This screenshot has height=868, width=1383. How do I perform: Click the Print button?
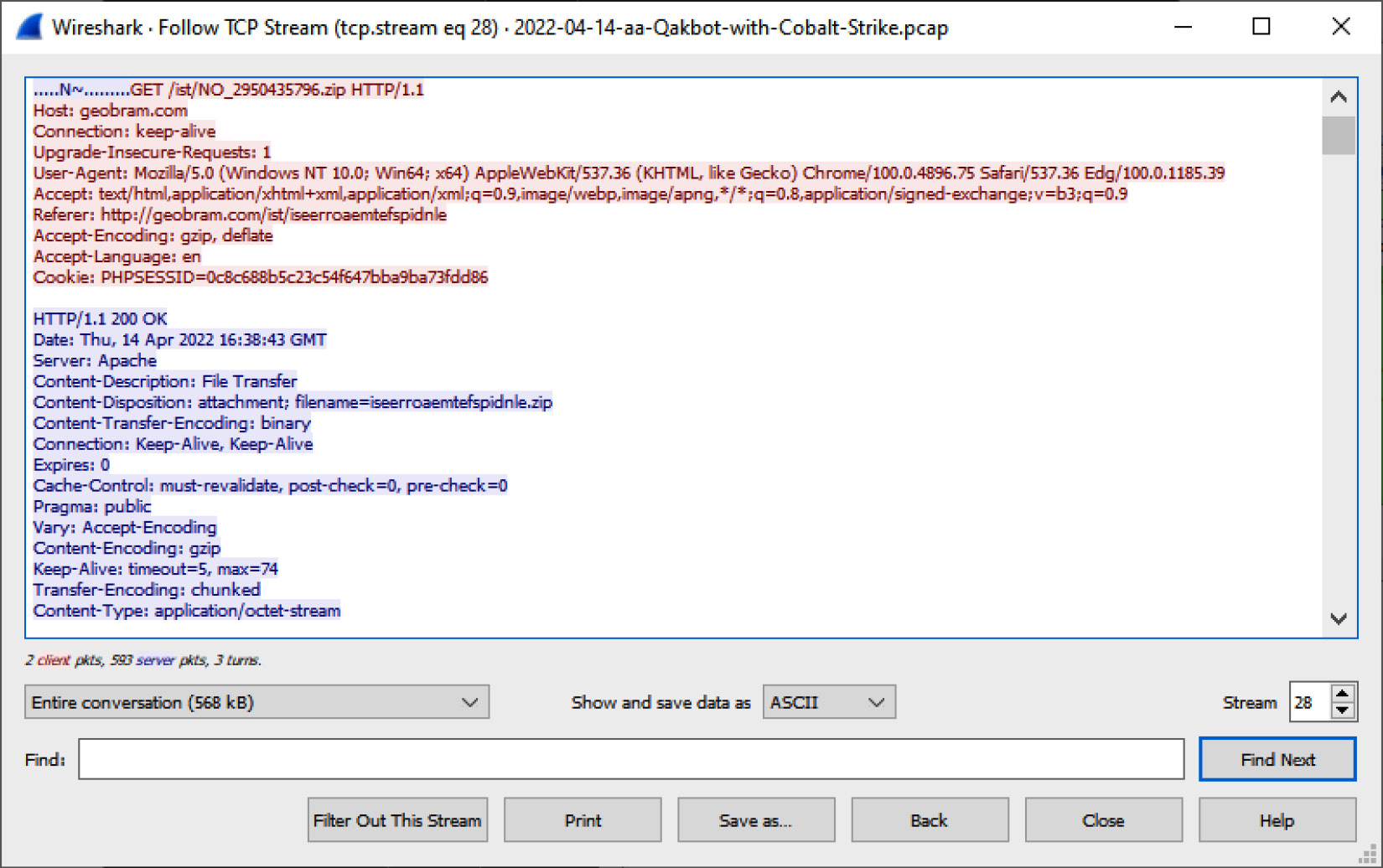583,820
